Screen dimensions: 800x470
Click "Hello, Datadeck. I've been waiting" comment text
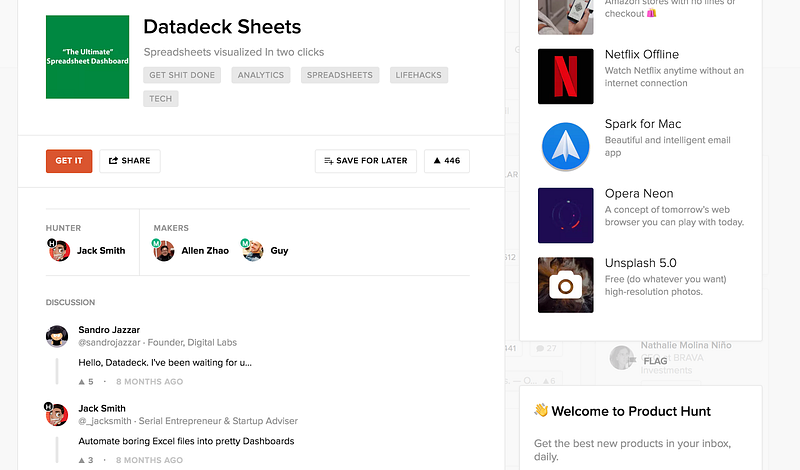pyautogui.click(x=165, y=363)
